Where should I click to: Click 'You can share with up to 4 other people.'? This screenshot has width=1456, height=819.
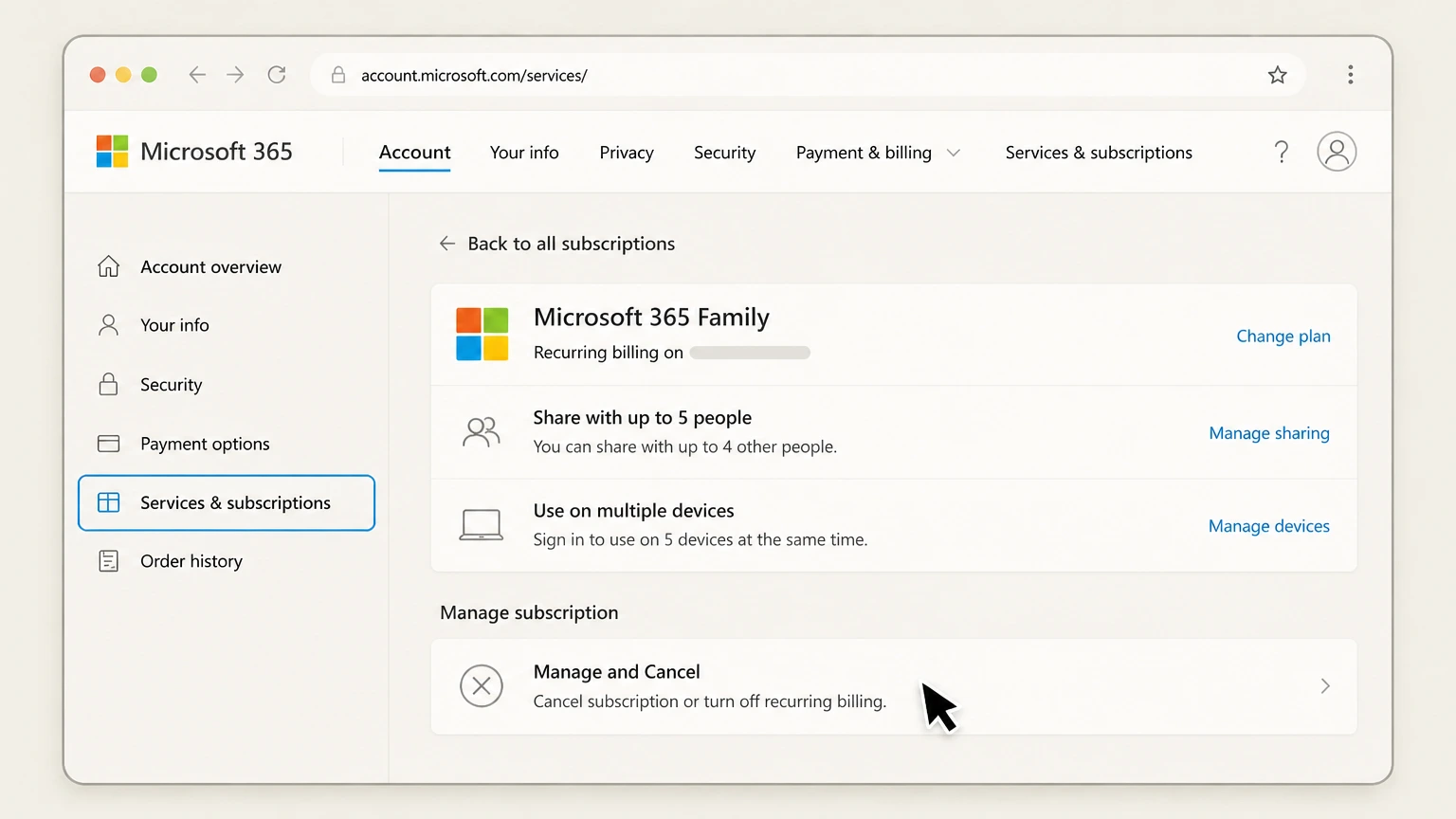point(685,446)
